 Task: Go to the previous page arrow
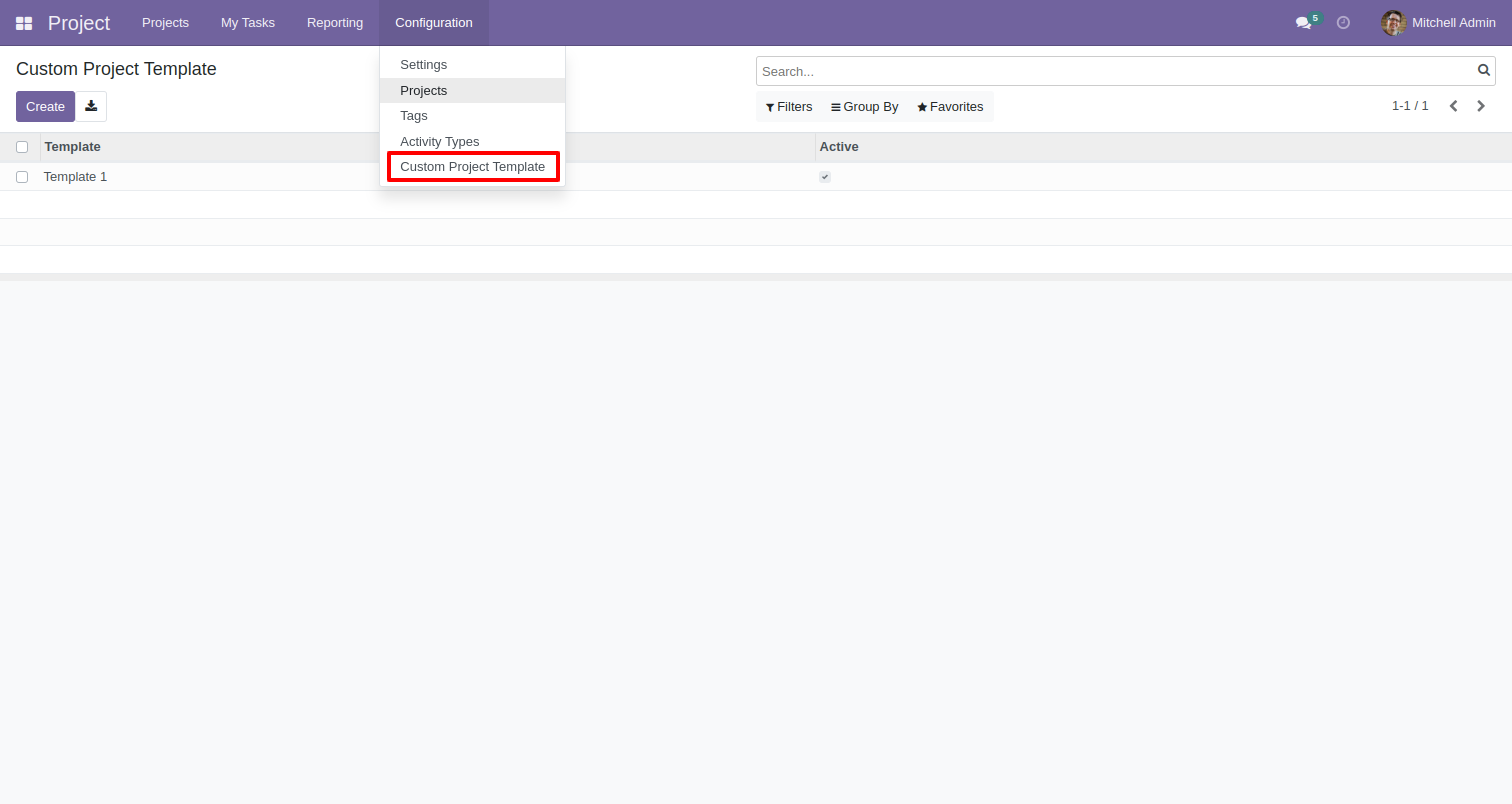1453,106
